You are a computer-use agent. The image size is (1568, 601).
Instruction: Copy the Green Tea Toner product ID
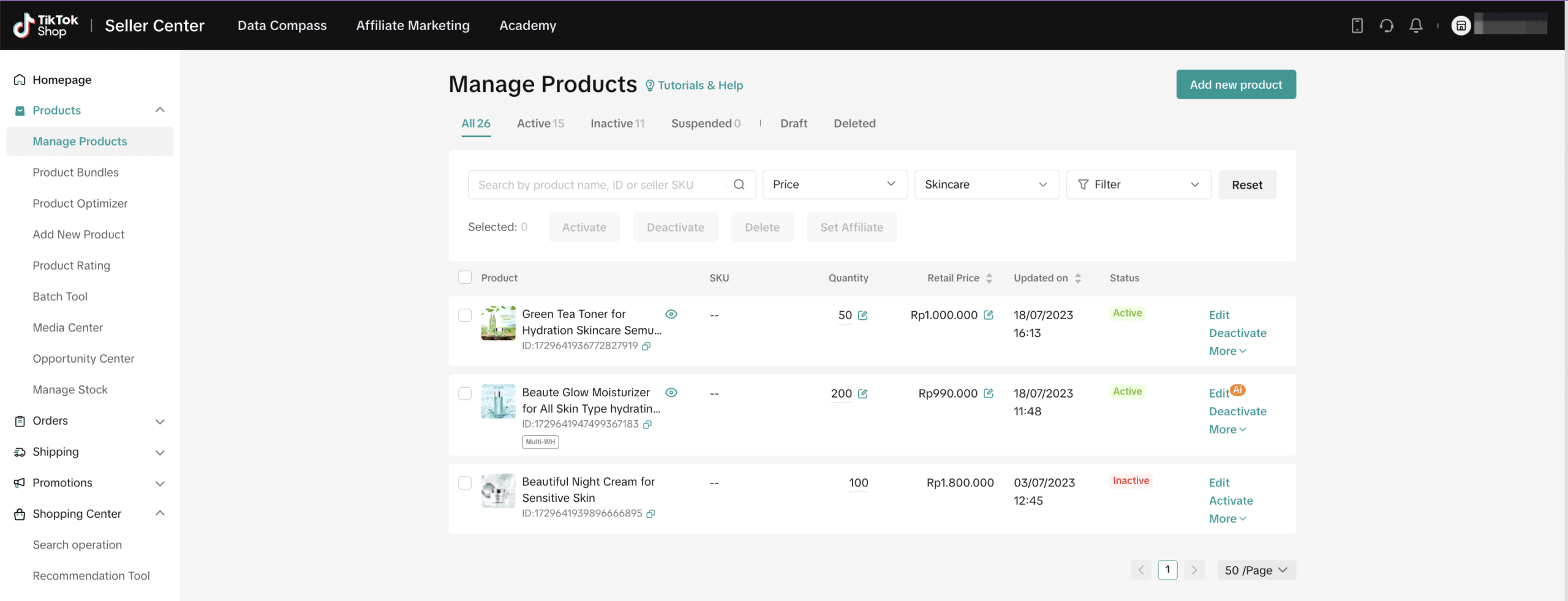647,346
